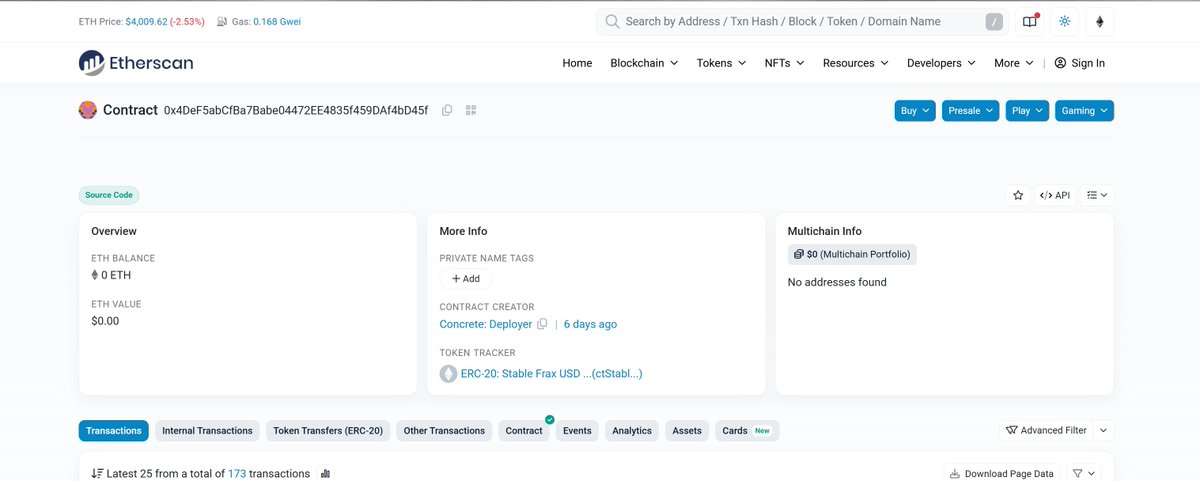Open the ERC-20 Stable Frax USD token link
Screen dimensions: 1200x481
pos(552,374)
